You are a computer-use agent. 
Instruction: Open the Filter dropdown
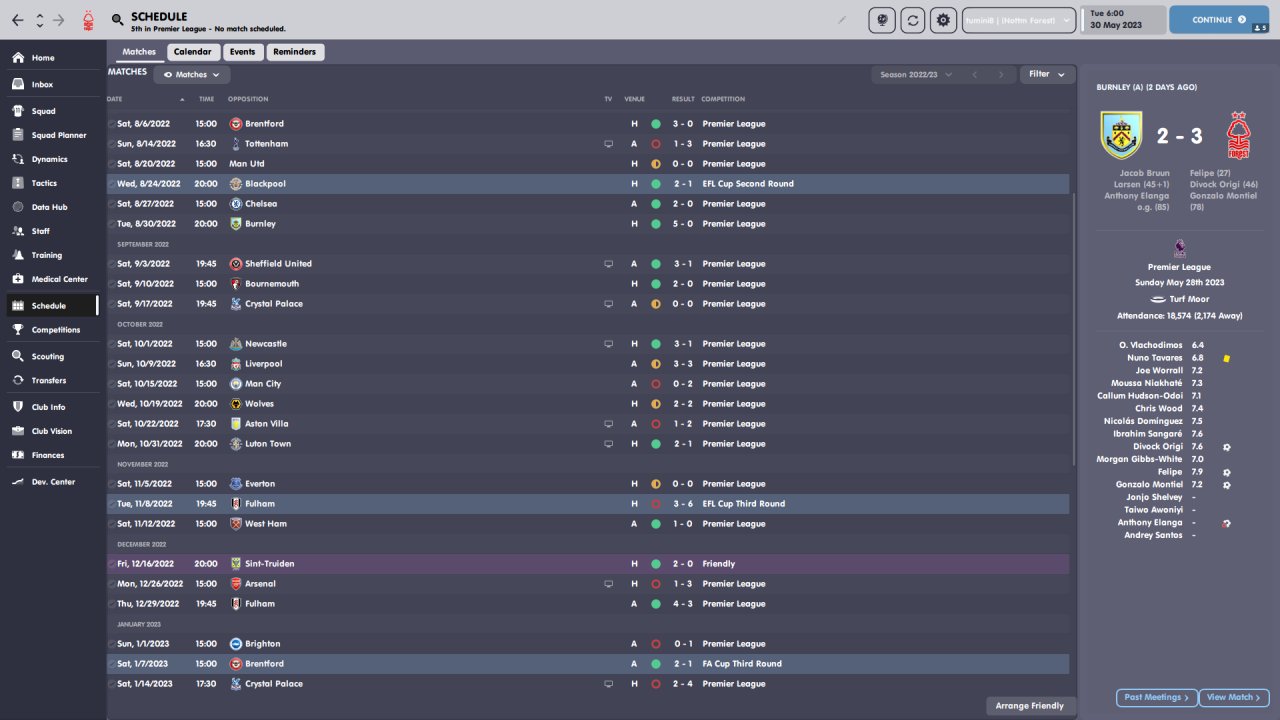(1047, 74)
